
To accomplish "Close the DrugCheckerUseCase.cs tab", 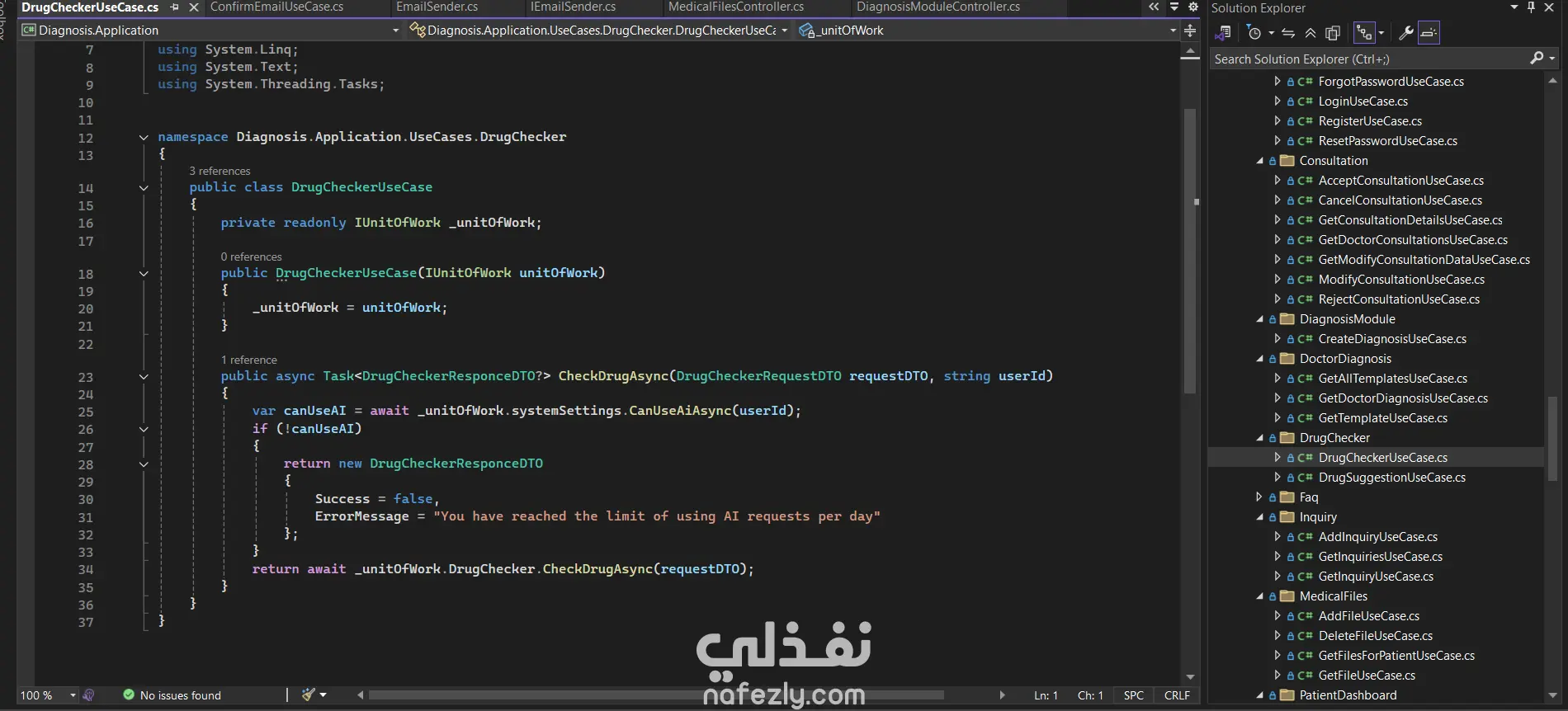I will tap(194, 7).
